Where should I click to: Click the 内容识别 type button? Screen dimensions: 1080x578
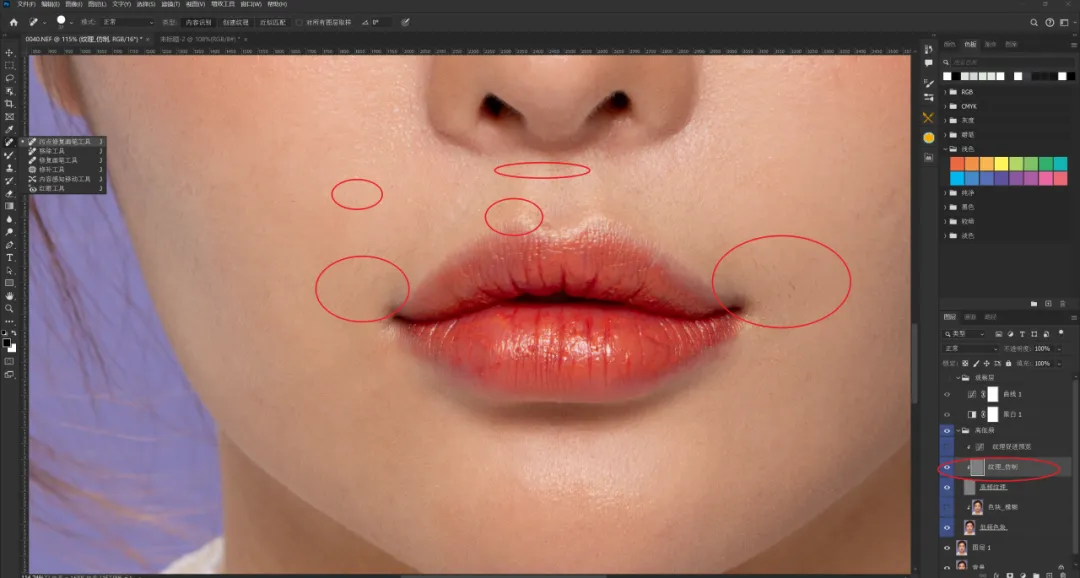coord(196,22)
